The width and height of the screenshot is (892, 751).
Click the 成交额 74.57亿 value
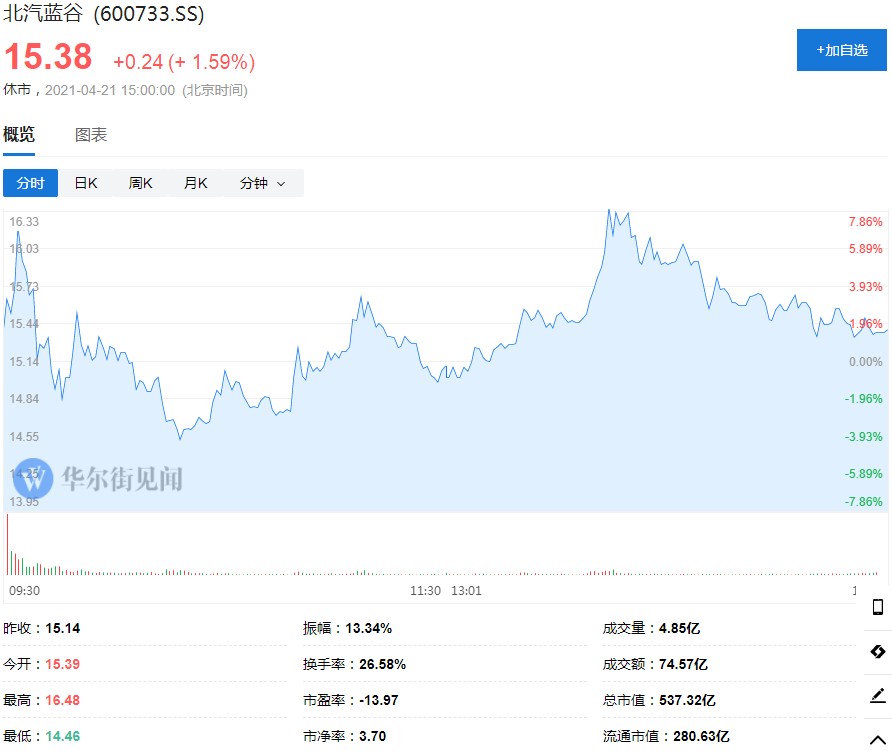click(x=683, y=664)
